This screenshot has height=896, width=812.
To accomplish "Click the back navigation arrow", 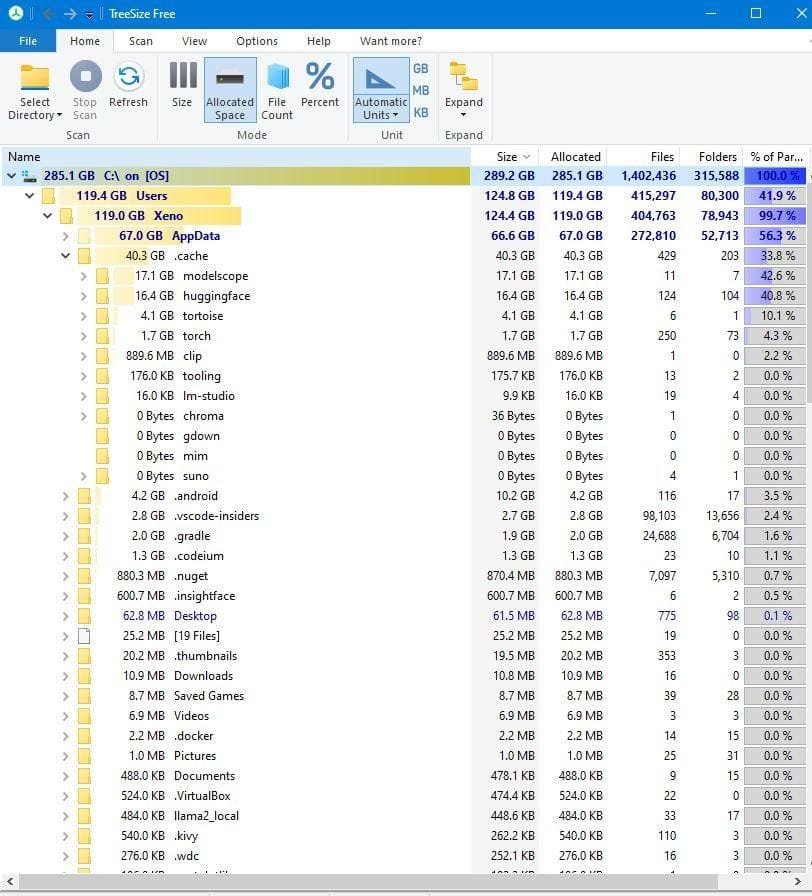I will 48,14.
